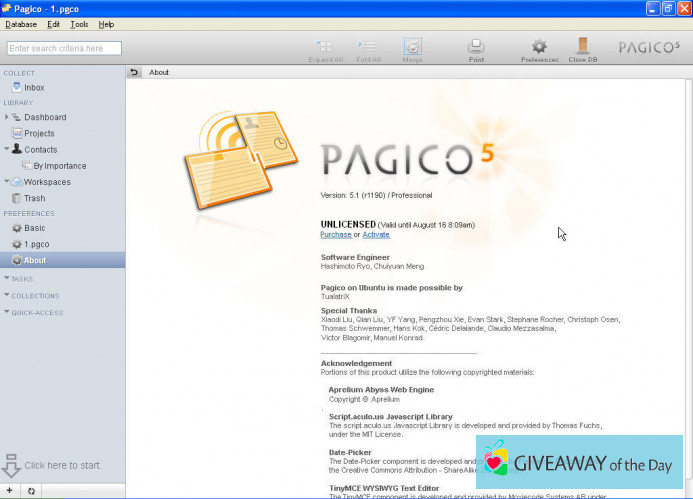
Task: Open the Database menu
Action: pyautogui.click(x=20, y=24)
